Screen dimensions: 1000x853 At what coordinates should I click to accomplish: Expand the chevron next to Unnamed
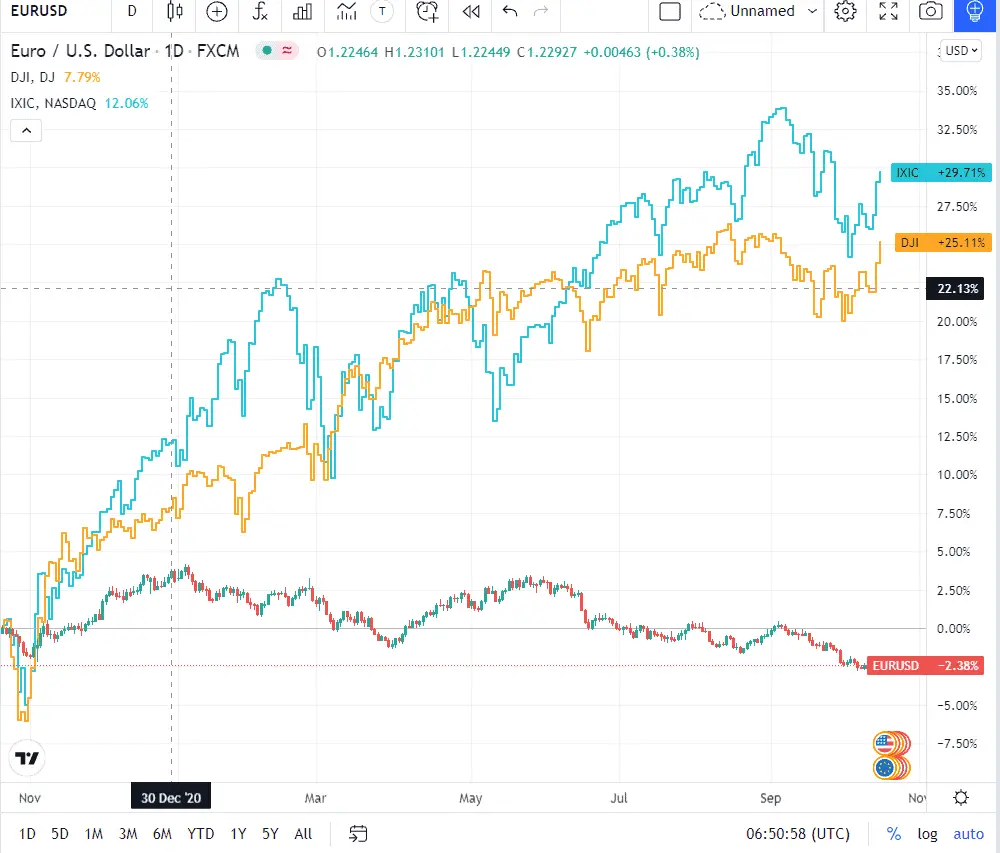tap(812, 11)
